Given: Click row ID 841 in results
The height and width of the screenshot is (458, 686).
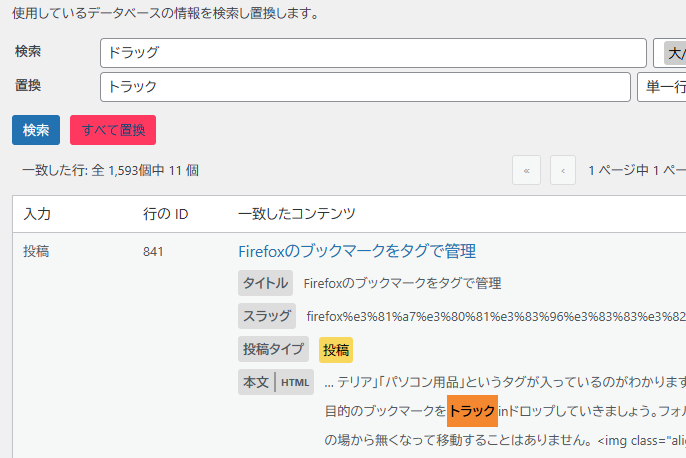Looking at the screenshot, I should 153,251.
